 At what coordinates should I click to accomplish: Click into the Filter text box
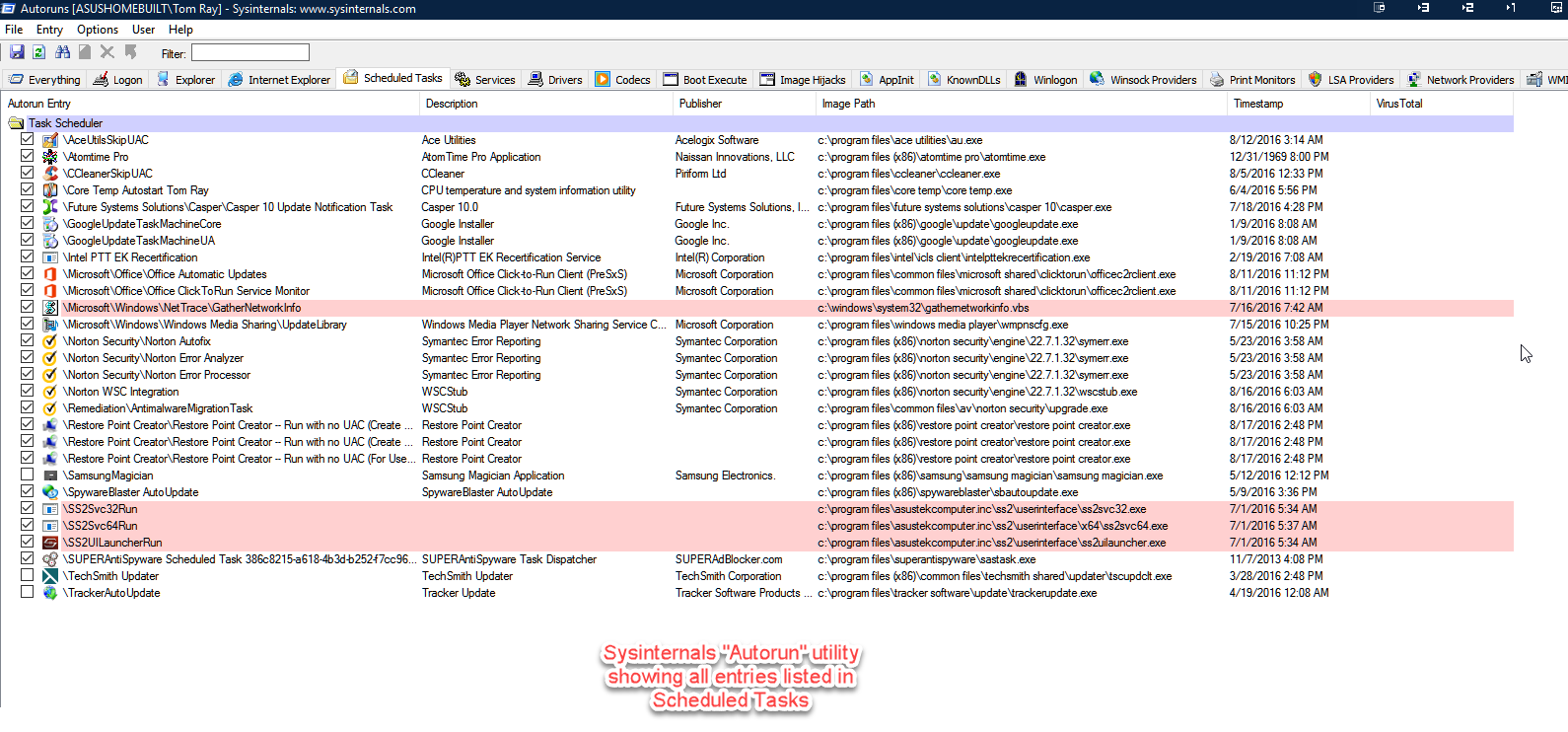[x=250, y=52]
